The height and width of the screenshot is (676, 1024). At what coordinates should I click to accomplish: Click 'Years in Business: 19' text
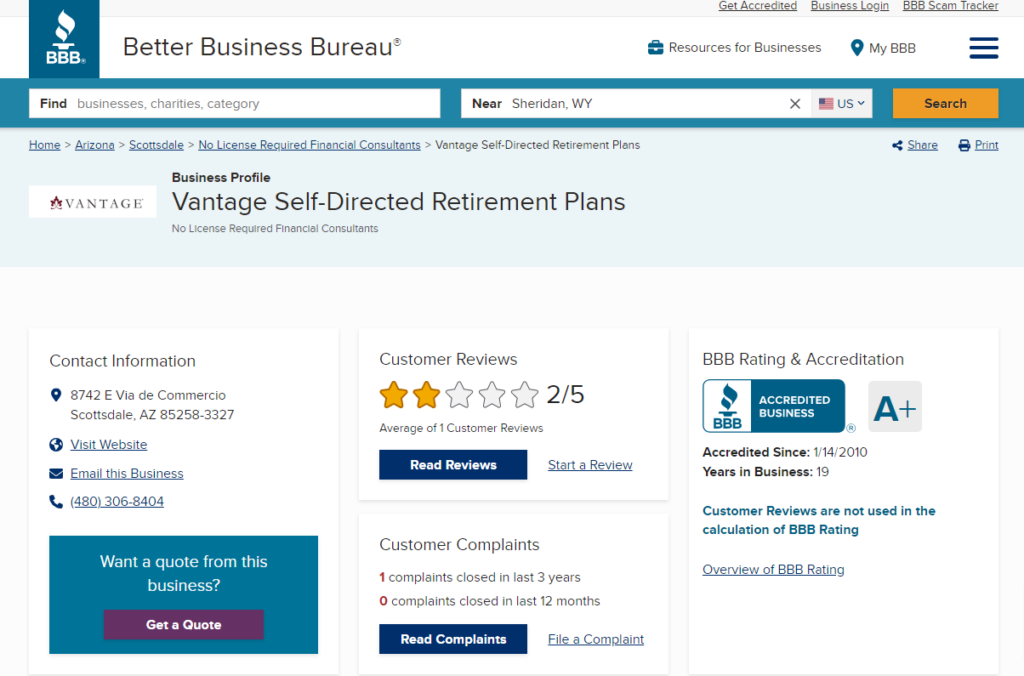[x=765, y=472]
